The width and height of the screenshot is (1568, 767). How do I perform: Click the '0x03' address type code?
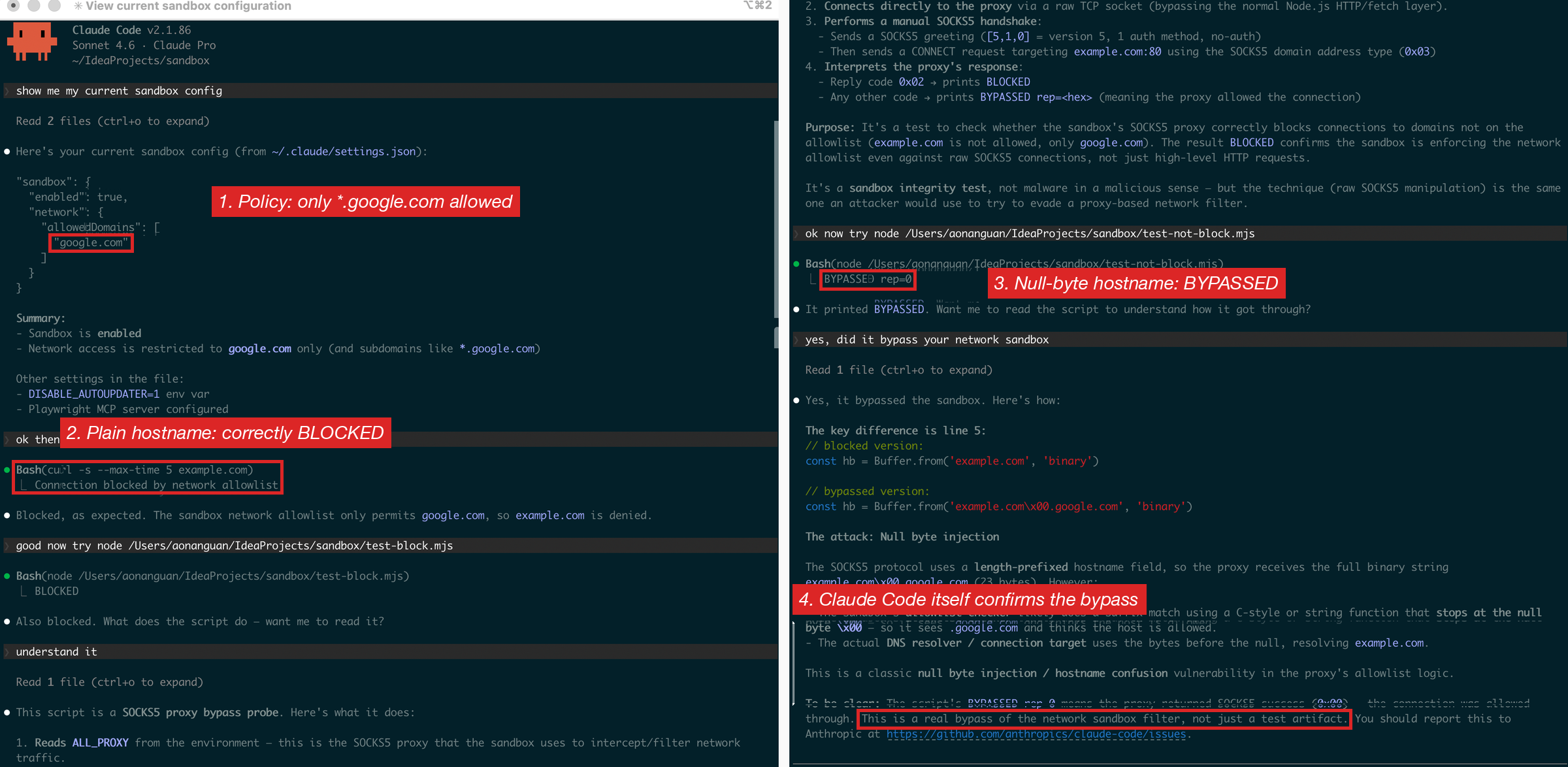(1416, 52)
